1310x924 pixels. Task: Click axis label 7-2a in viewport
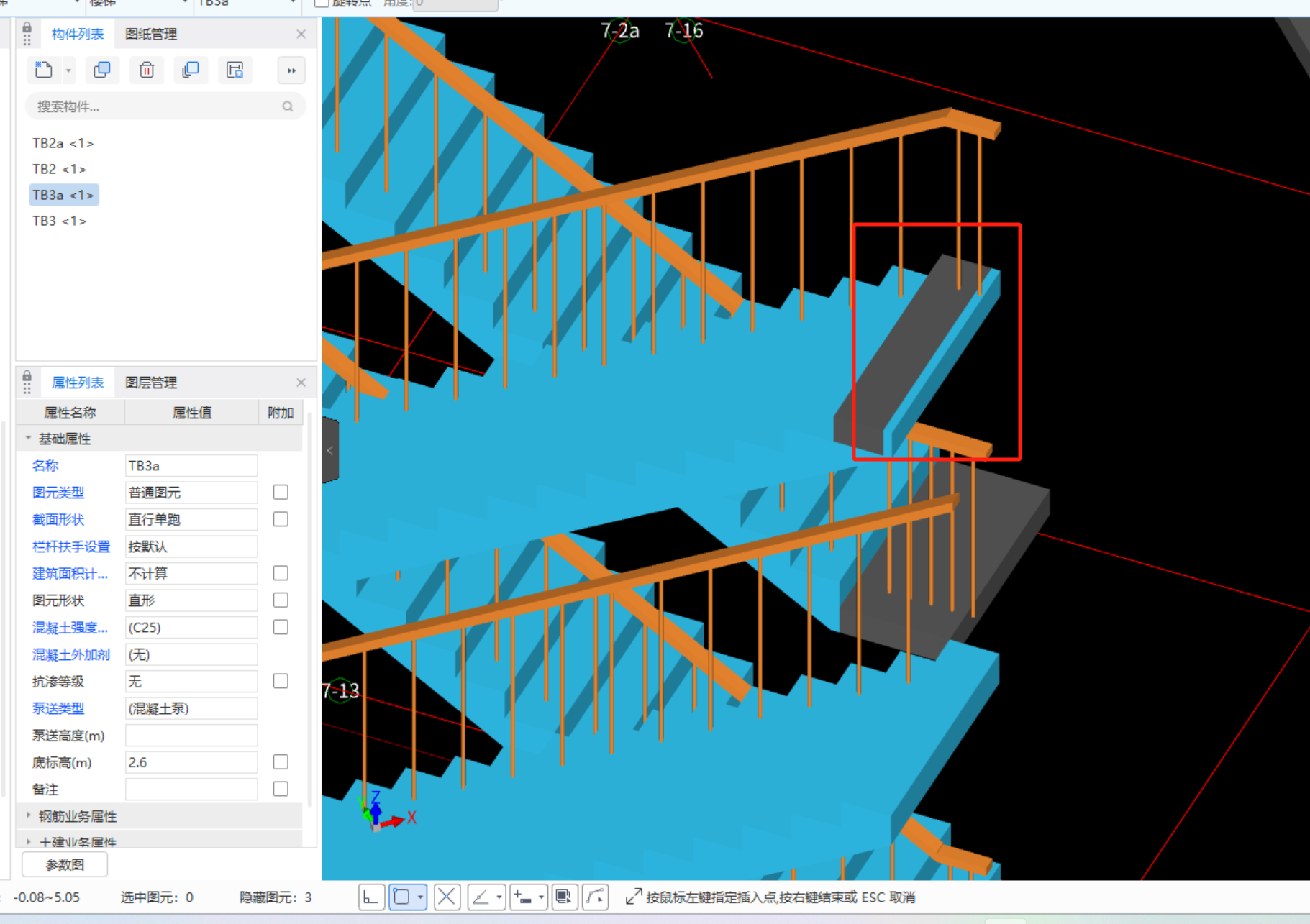[x=620, y=31]
